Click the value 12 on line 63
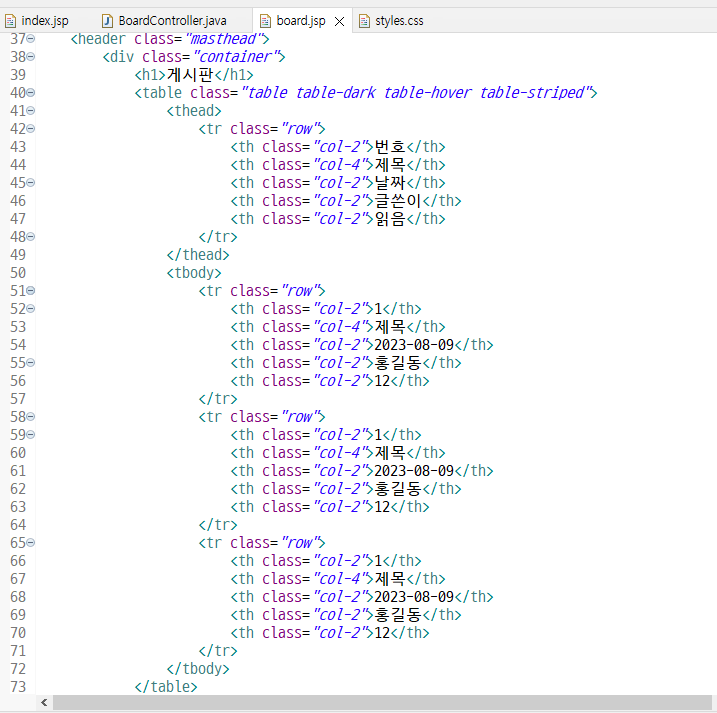717x713 pixels. click(x=382, y=507)
